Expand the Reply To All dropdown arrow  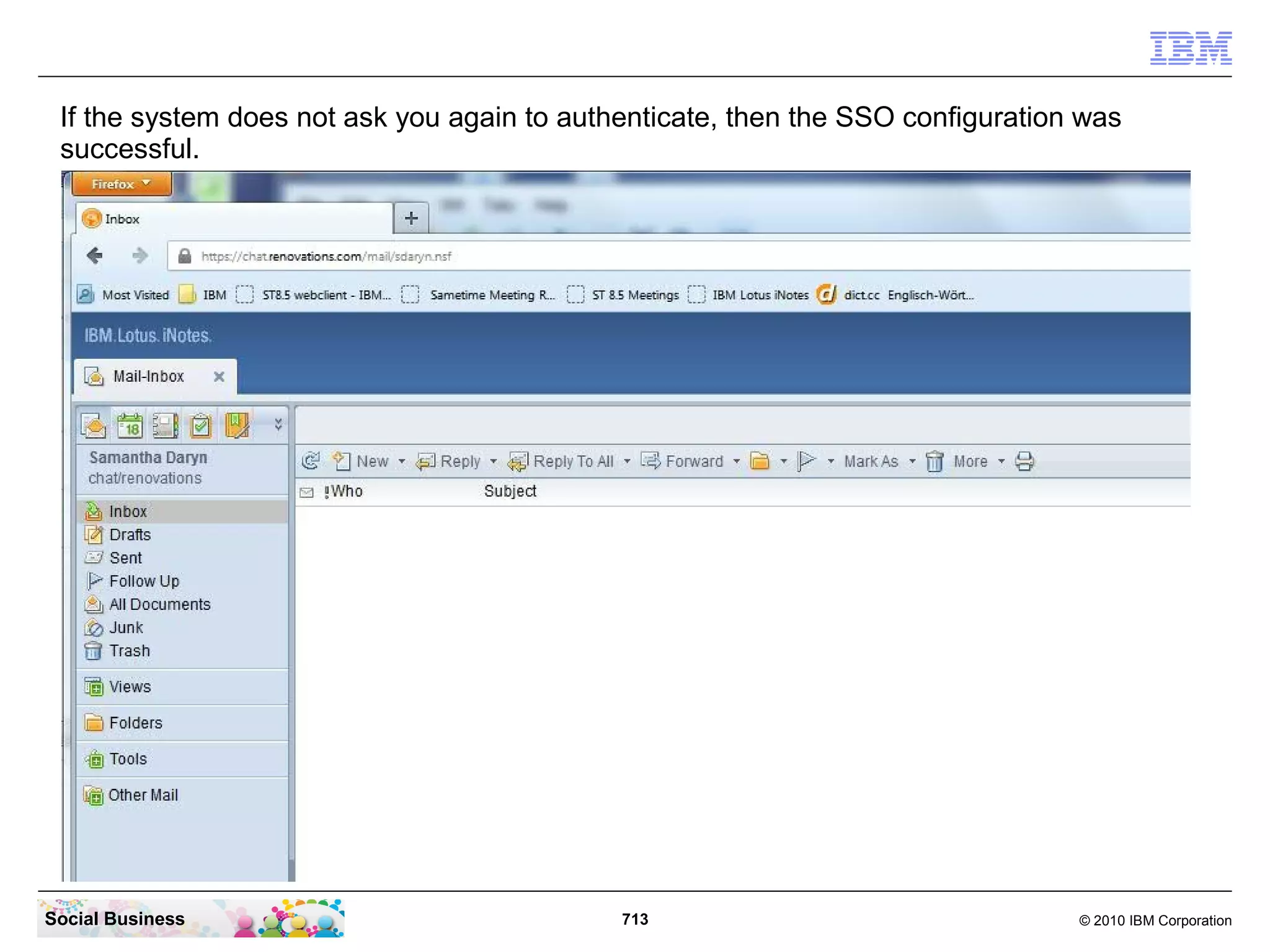627,462
